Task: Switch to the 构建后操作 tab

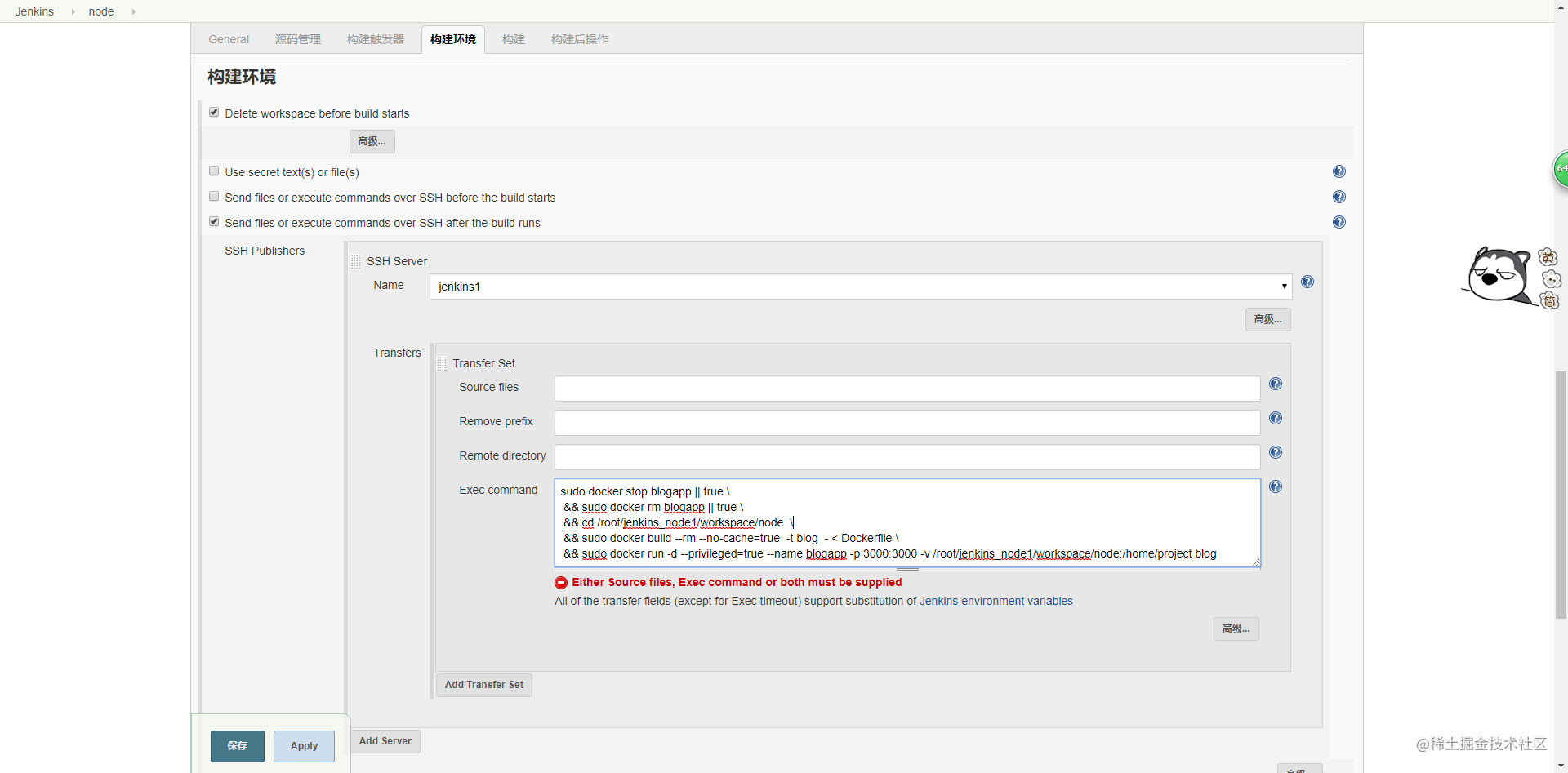Action: click(x=580, y=39)
